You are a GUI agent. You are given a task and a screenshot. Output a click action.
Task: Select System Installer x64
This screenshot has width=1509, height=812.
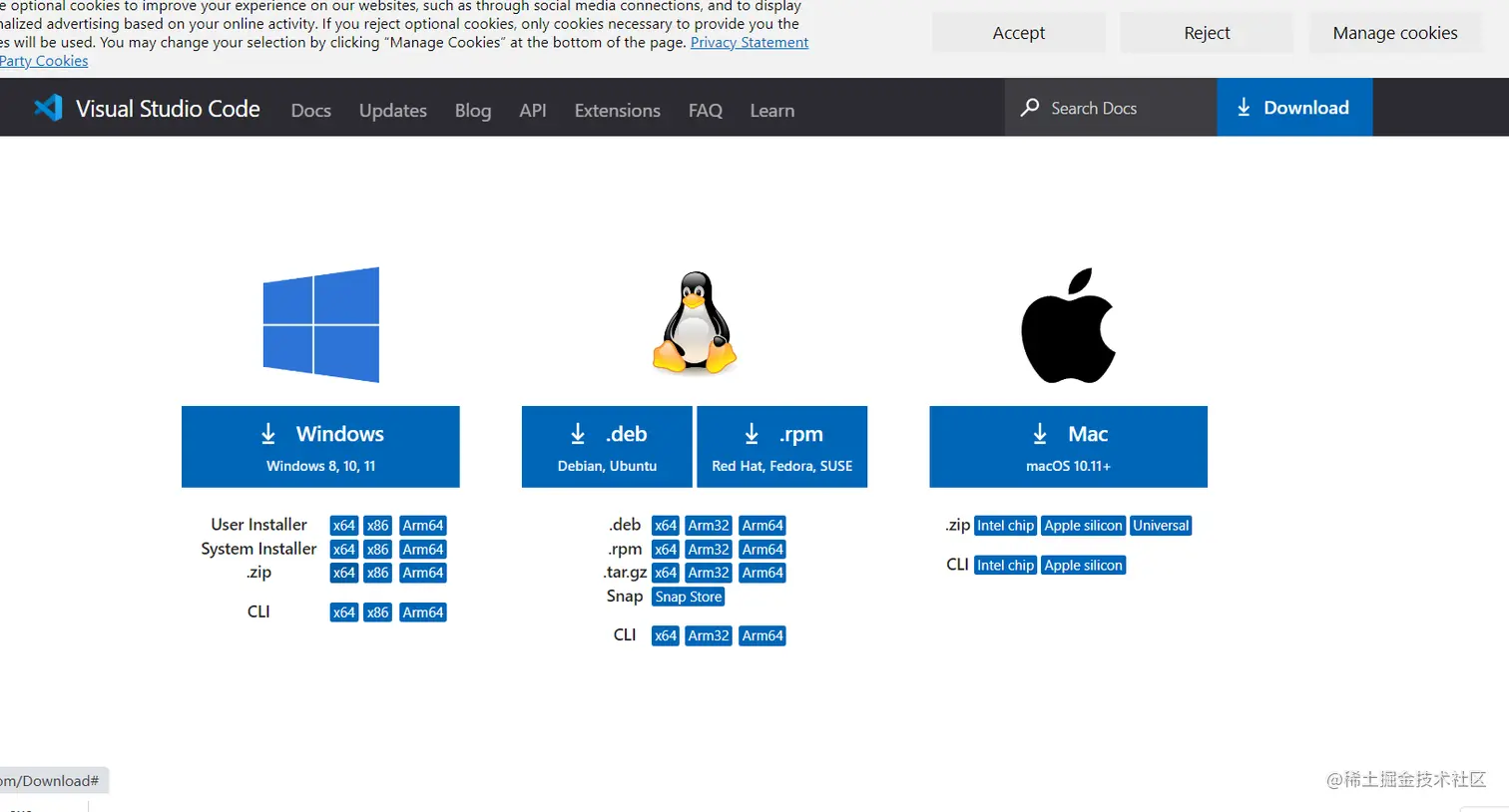344,550
